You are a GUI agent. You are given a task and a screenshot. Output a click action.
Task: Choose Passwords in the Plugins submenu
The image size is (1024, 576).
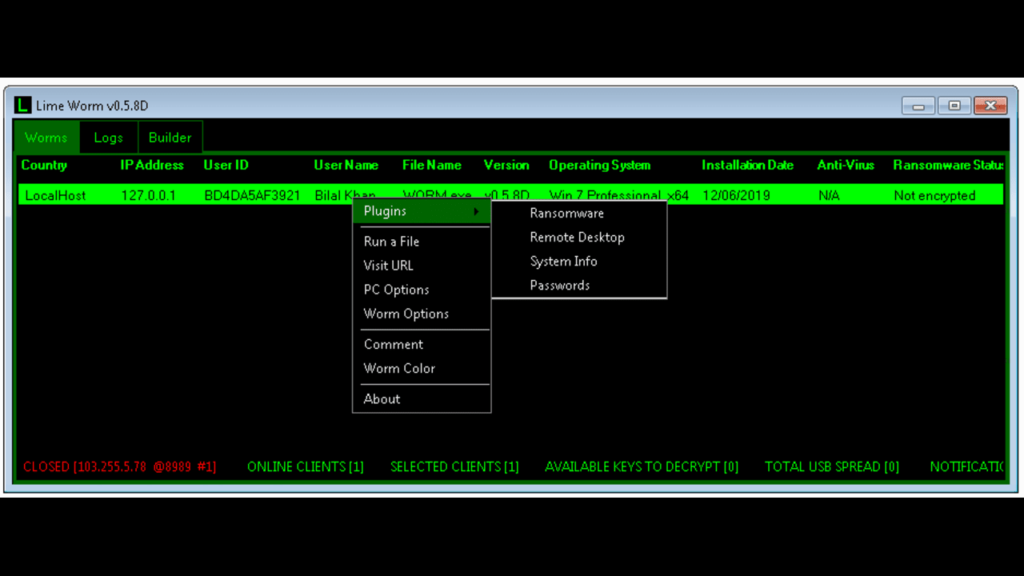[560, 285]
